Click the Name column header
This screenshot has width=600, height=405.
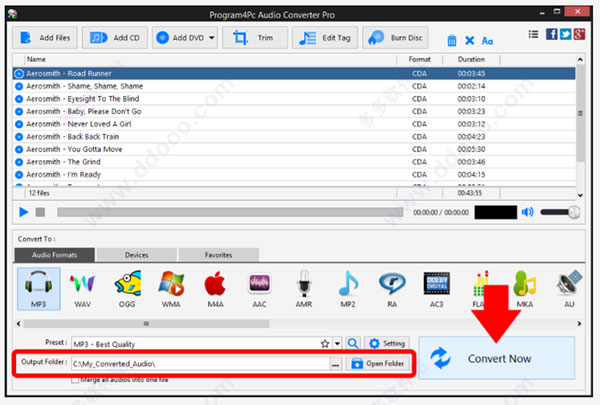[x=211, y=59]
